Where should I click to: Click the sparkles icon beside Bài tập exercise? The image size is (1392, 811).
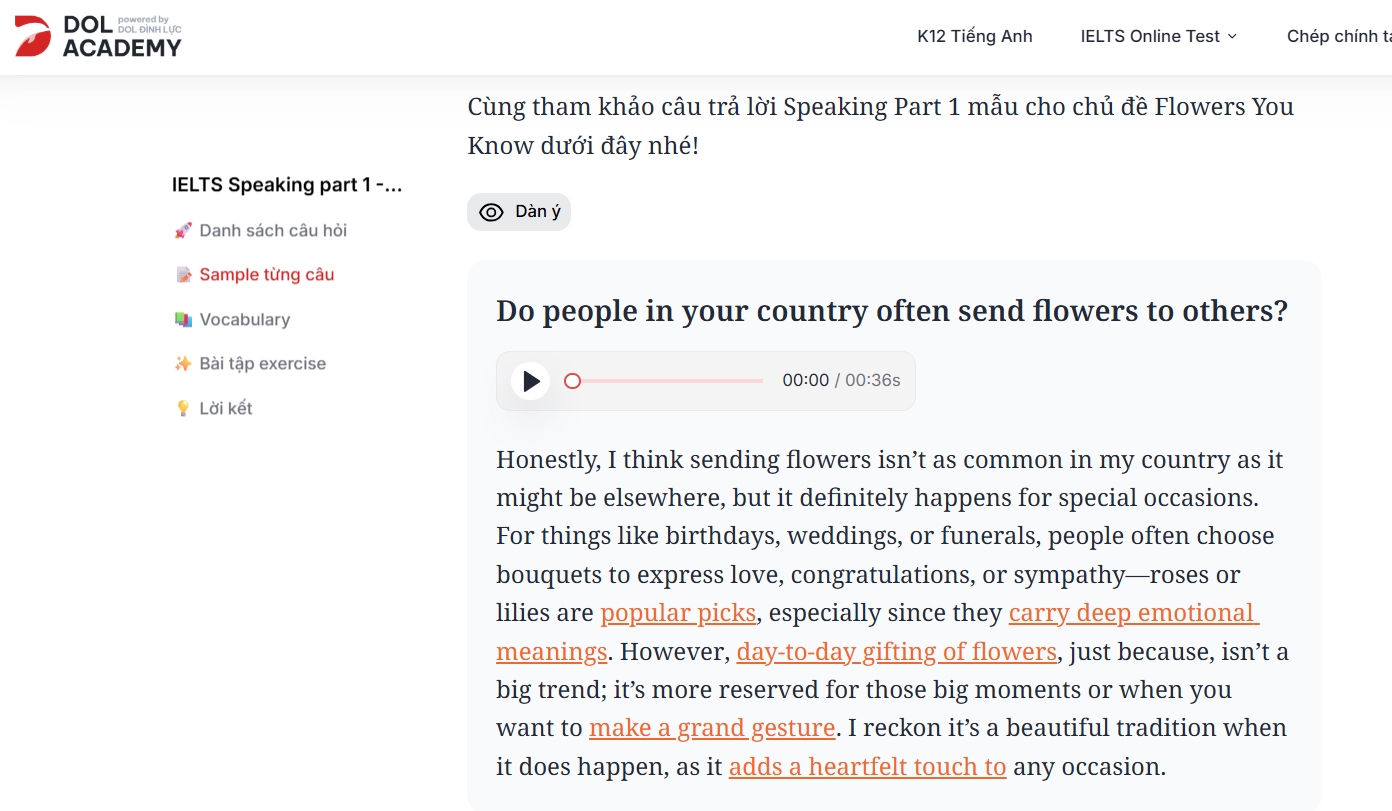pyautogui.click(x=183, y=364)
